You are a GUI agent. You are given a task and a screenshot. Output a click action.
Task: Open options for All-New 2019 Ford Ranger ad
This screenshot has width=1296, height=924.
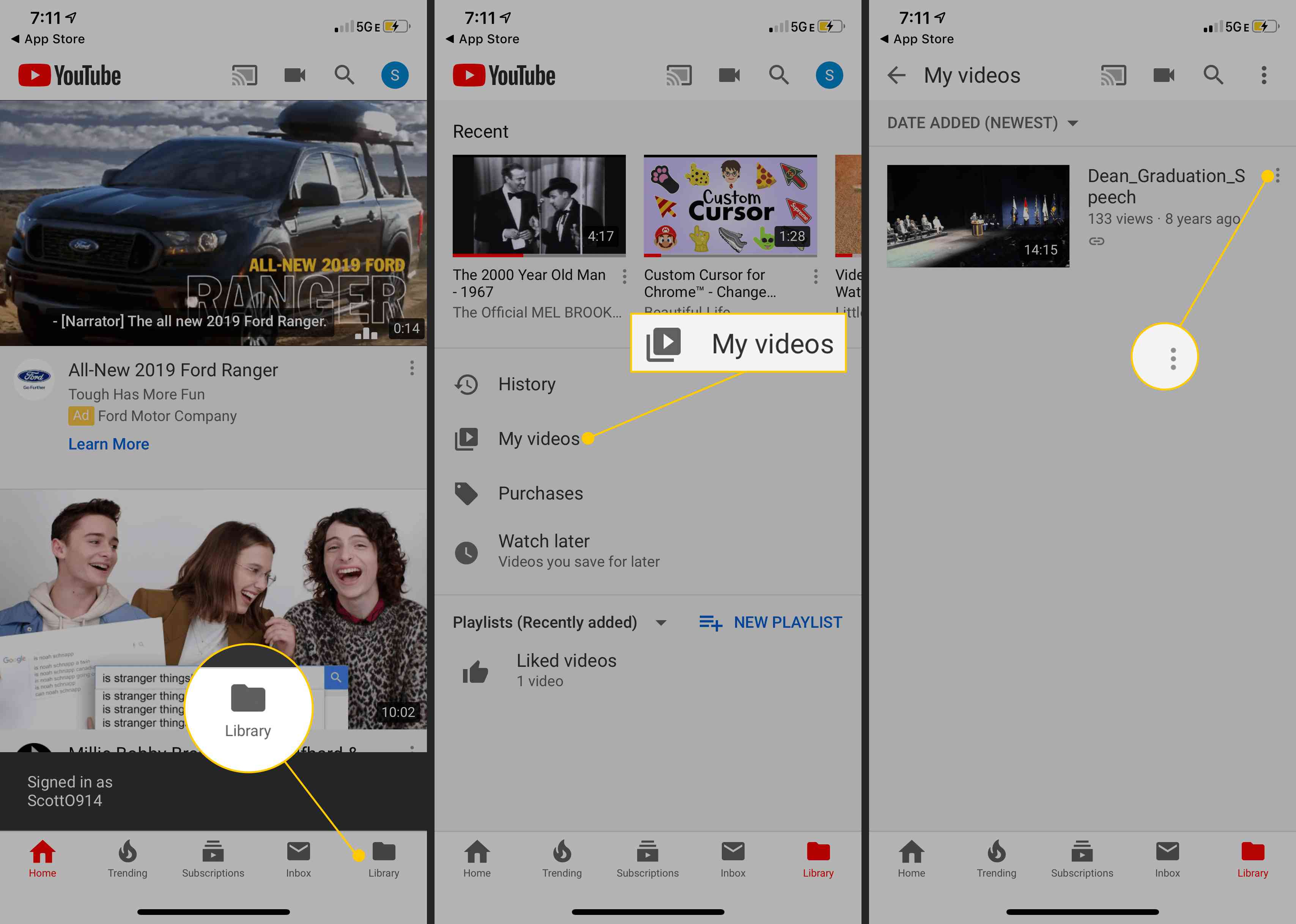coord(411,368)
